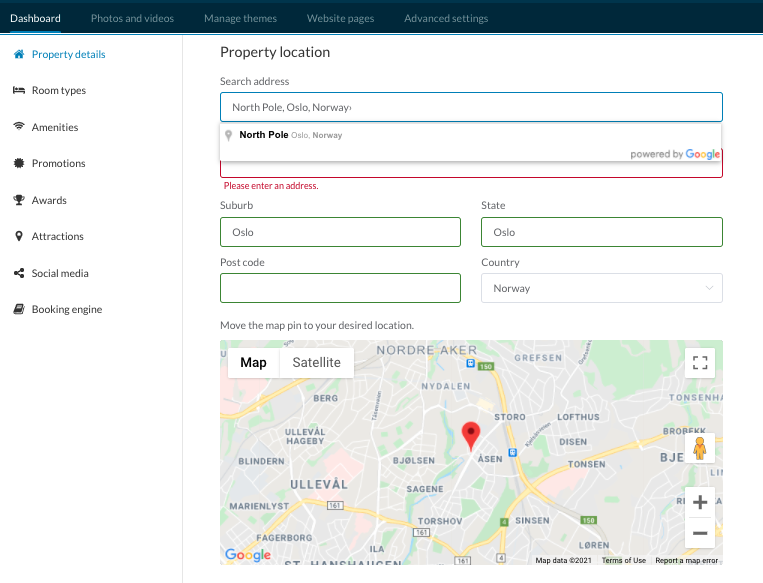Open Advanced settings tab

click(x=446, y=18)
